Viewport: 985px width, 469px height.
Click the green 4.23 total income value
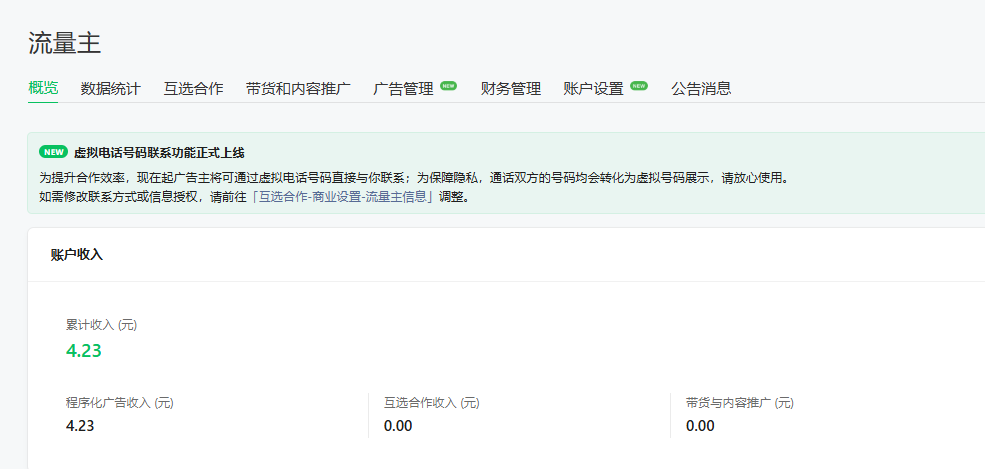[x=84, y=350]
